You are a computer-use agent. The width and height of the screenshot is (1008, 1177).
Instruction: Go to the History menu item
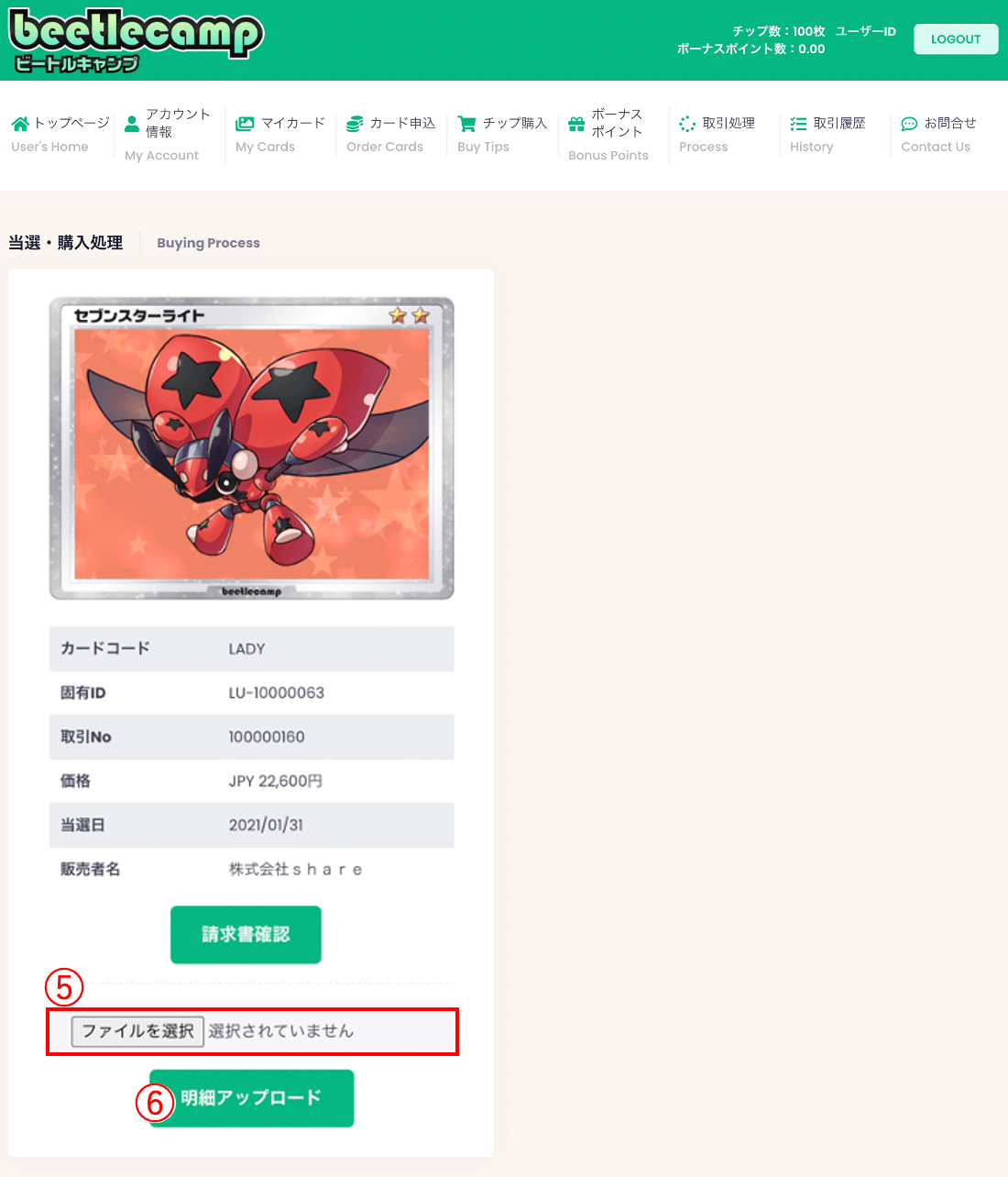[812, 147]
